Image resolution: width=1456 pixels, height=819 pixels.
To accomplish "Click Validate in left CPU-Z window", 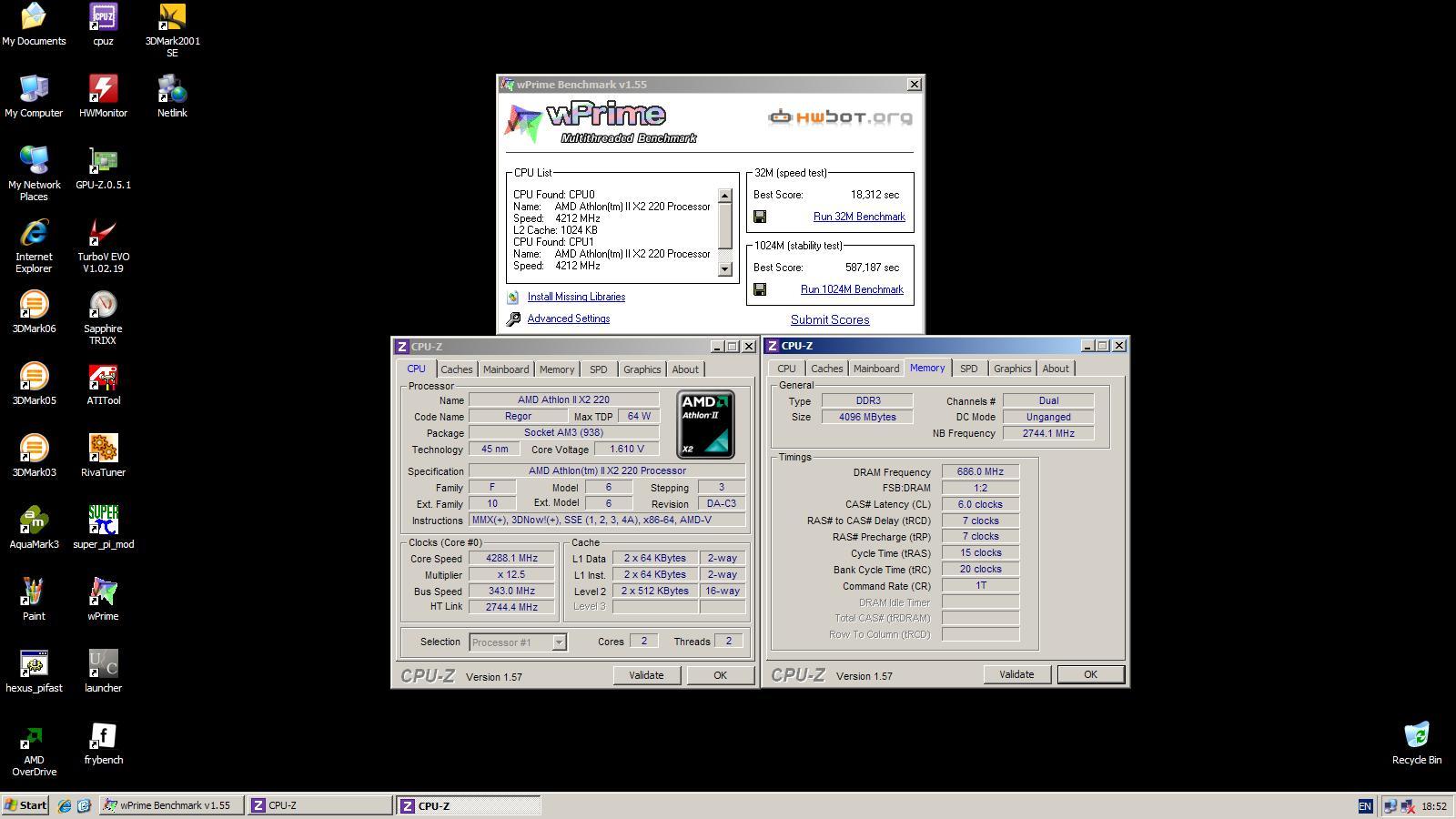I will [x=646, y=675].
